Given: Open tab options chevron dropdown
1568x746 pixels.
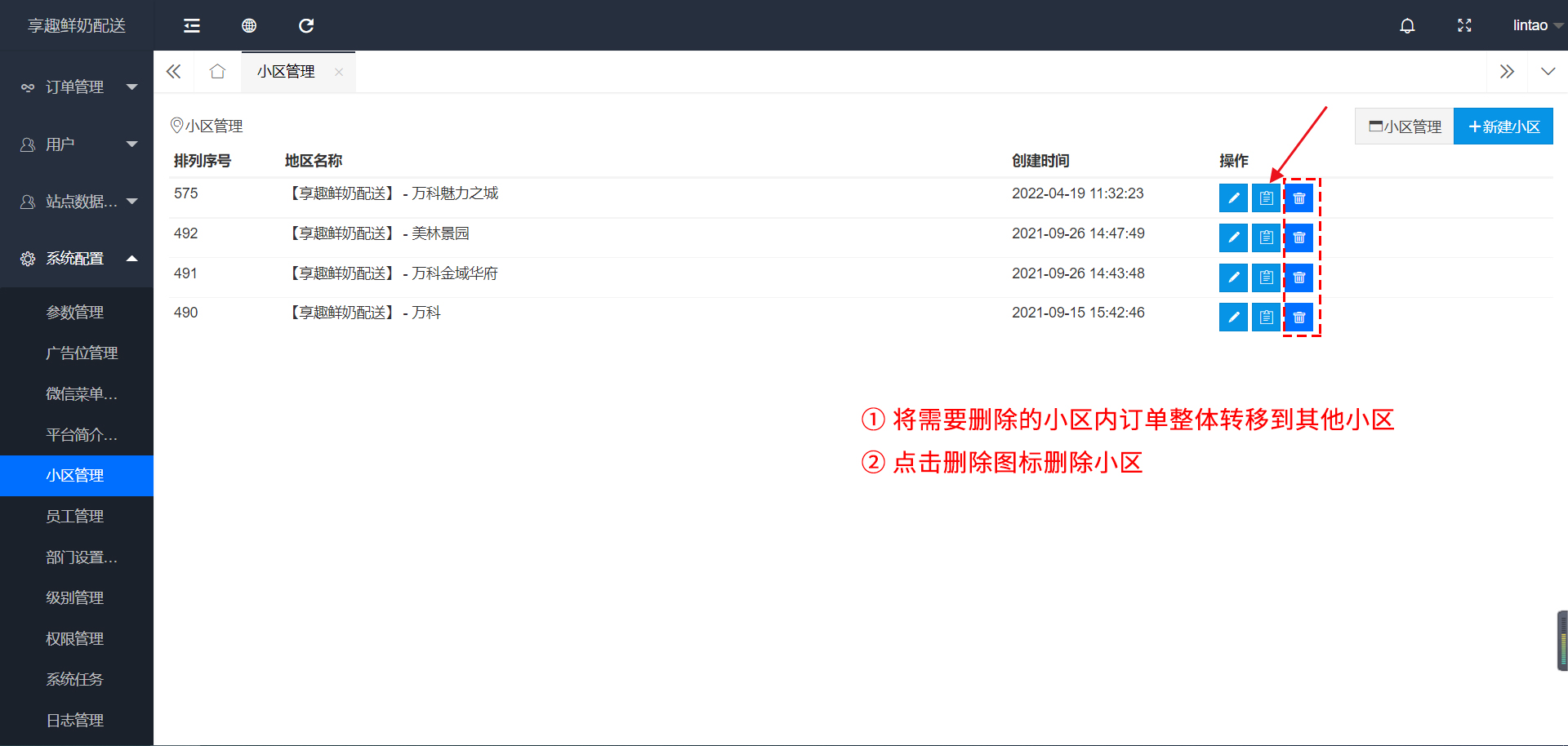Looking at the screenshot, I should (x=1548, y=72).
